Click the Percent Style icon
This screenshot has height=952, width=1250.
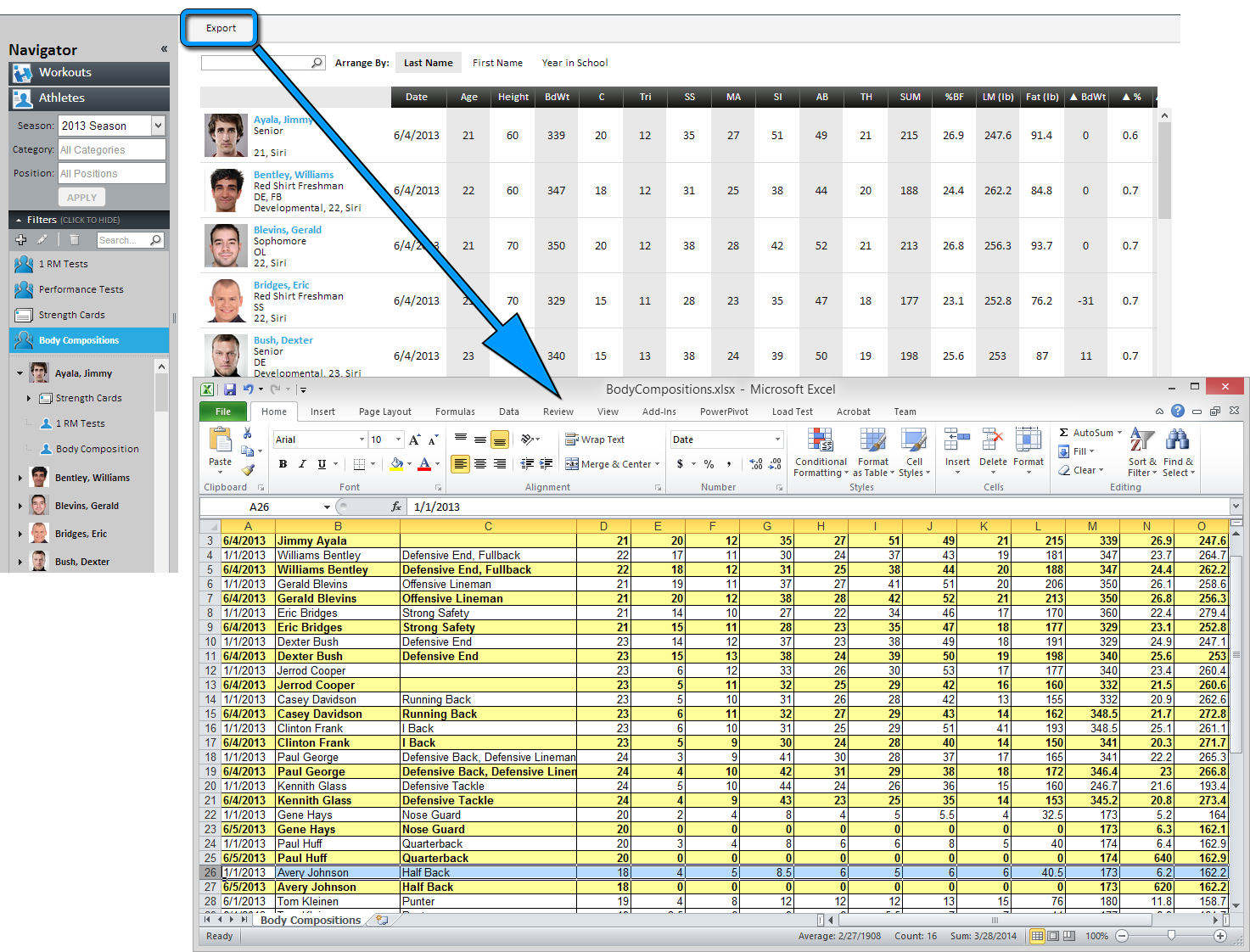(709, 464)
